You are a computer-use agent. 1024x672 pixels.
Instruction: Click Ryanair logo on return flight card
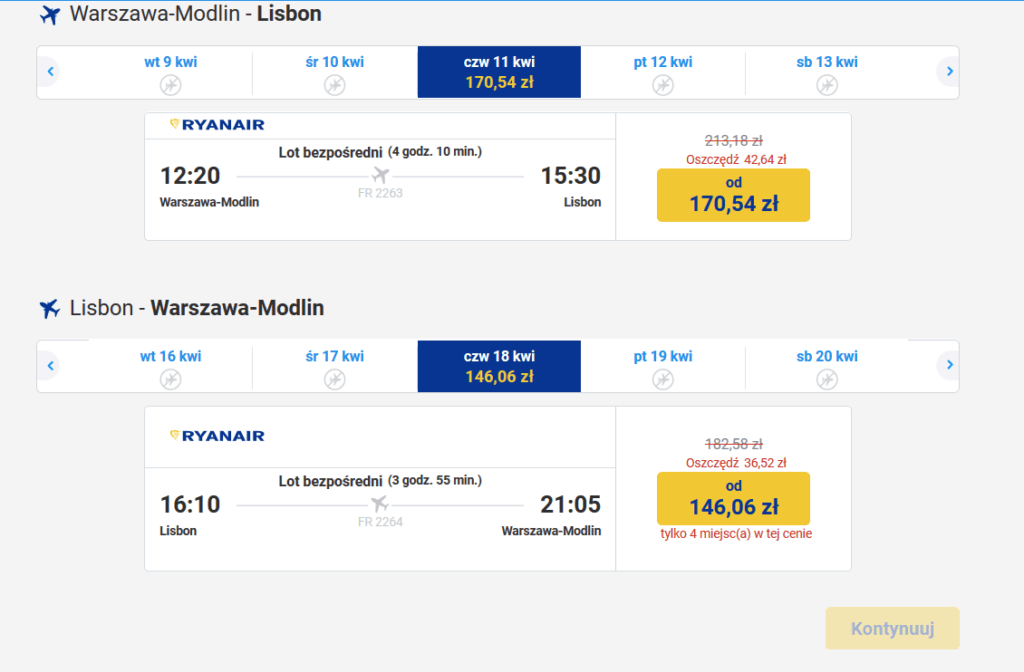click(217, 436)
